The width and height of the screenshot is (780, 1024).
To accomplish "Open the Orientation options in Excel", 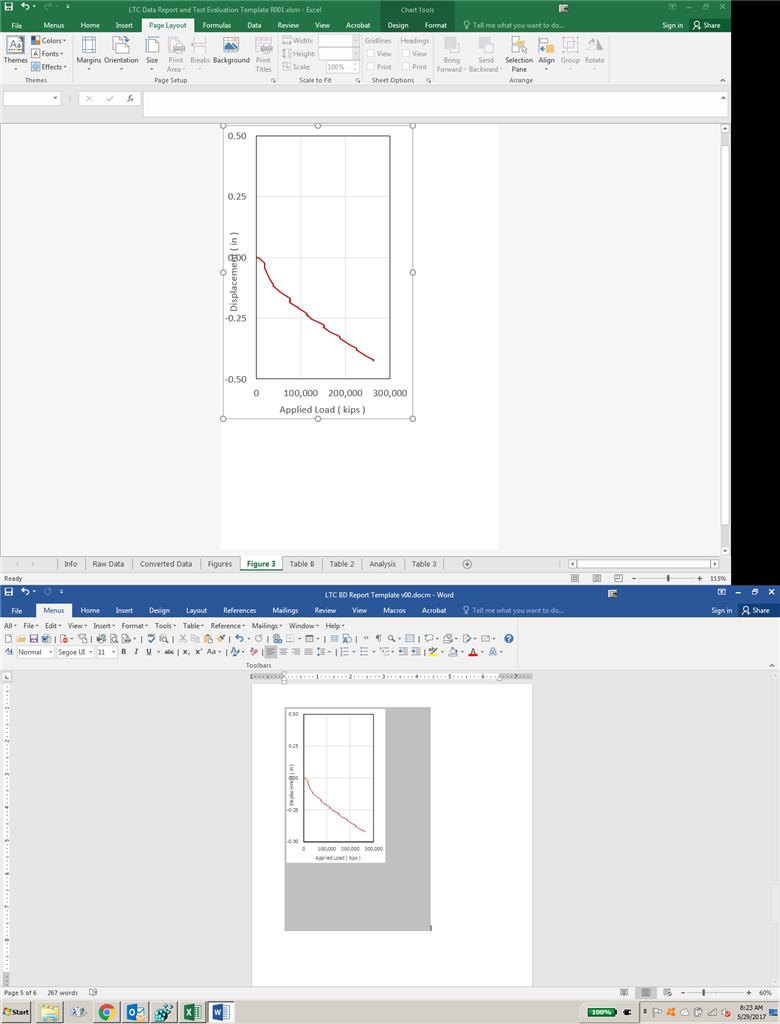I will 121,53.
